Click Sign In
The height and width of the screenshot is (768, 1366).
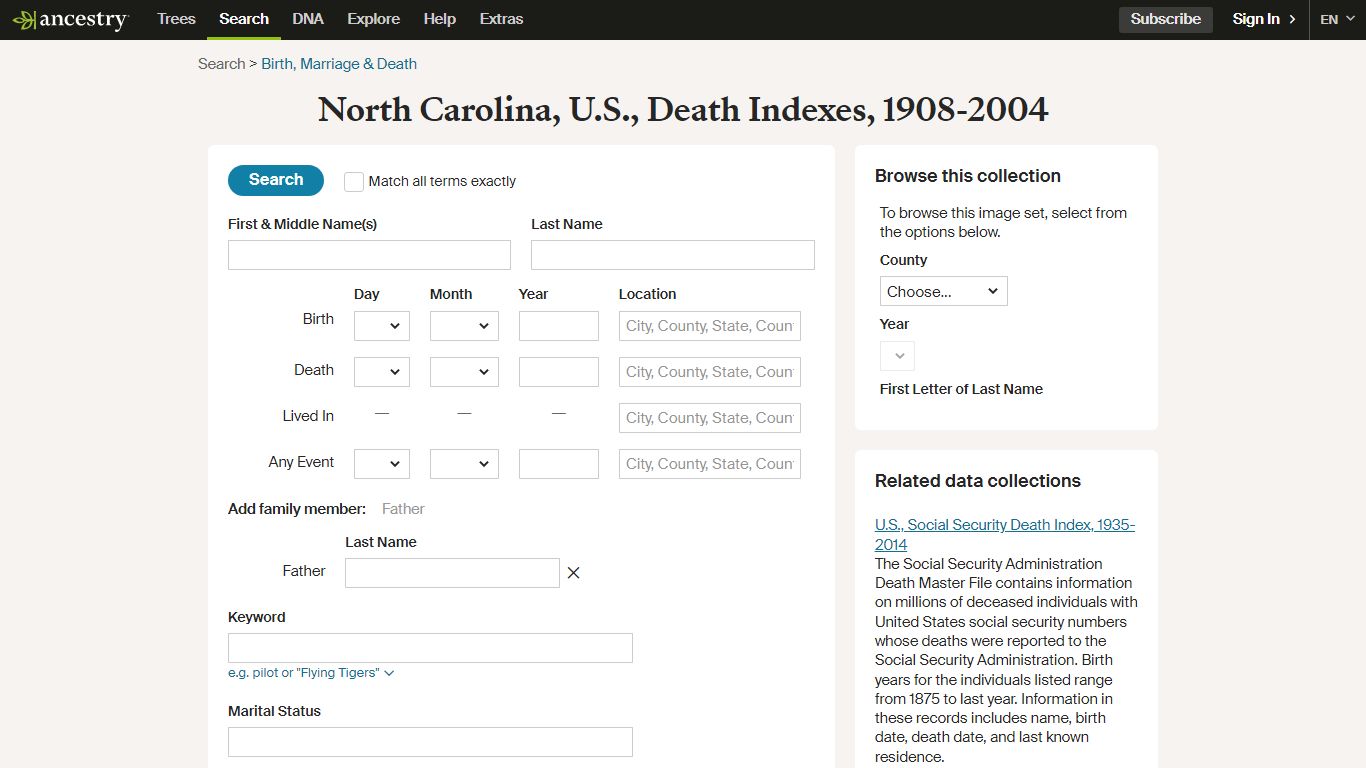pos(1264,19)
